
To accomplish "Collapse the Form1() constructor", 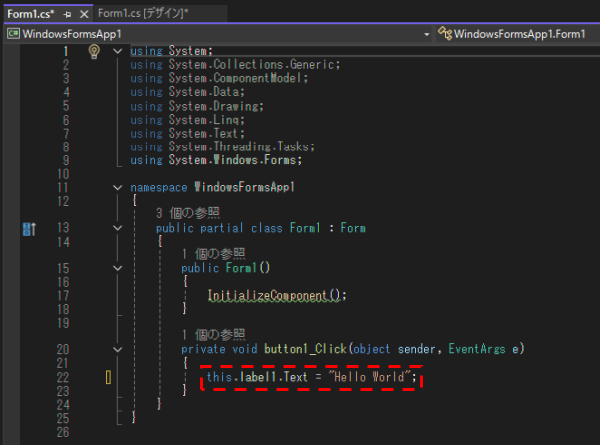I will [118, 268].
